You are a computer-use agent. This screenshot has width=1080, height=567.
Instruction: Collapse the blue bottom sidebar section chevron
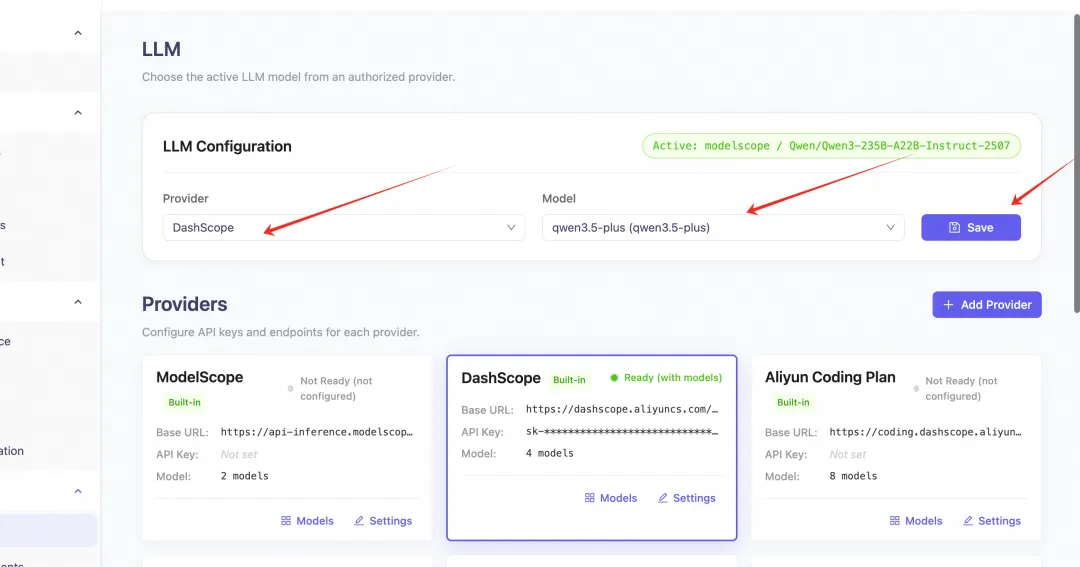click(78, 491)
